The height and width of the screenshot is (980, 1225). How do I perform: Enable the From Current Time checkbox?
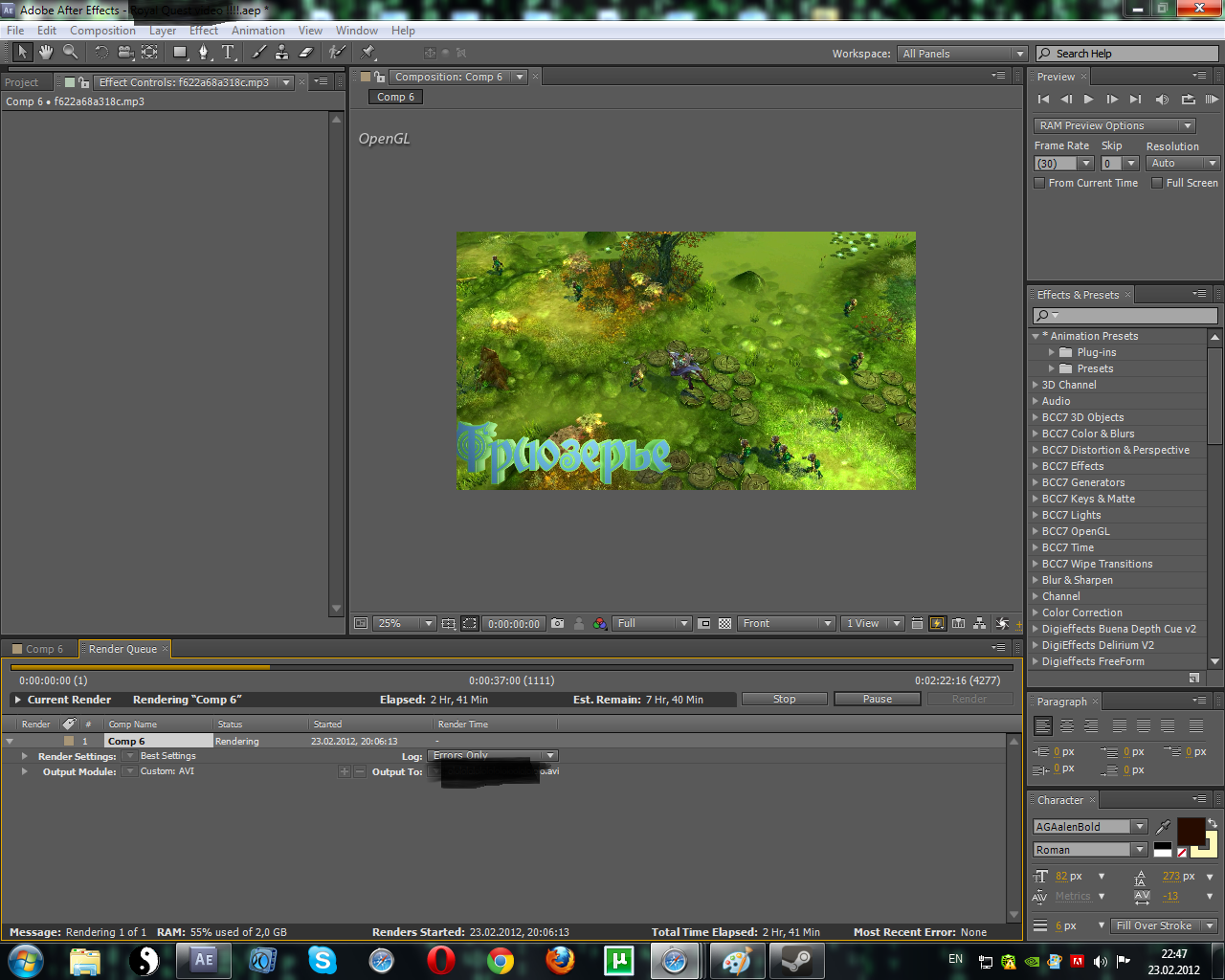click(1039, 183)
